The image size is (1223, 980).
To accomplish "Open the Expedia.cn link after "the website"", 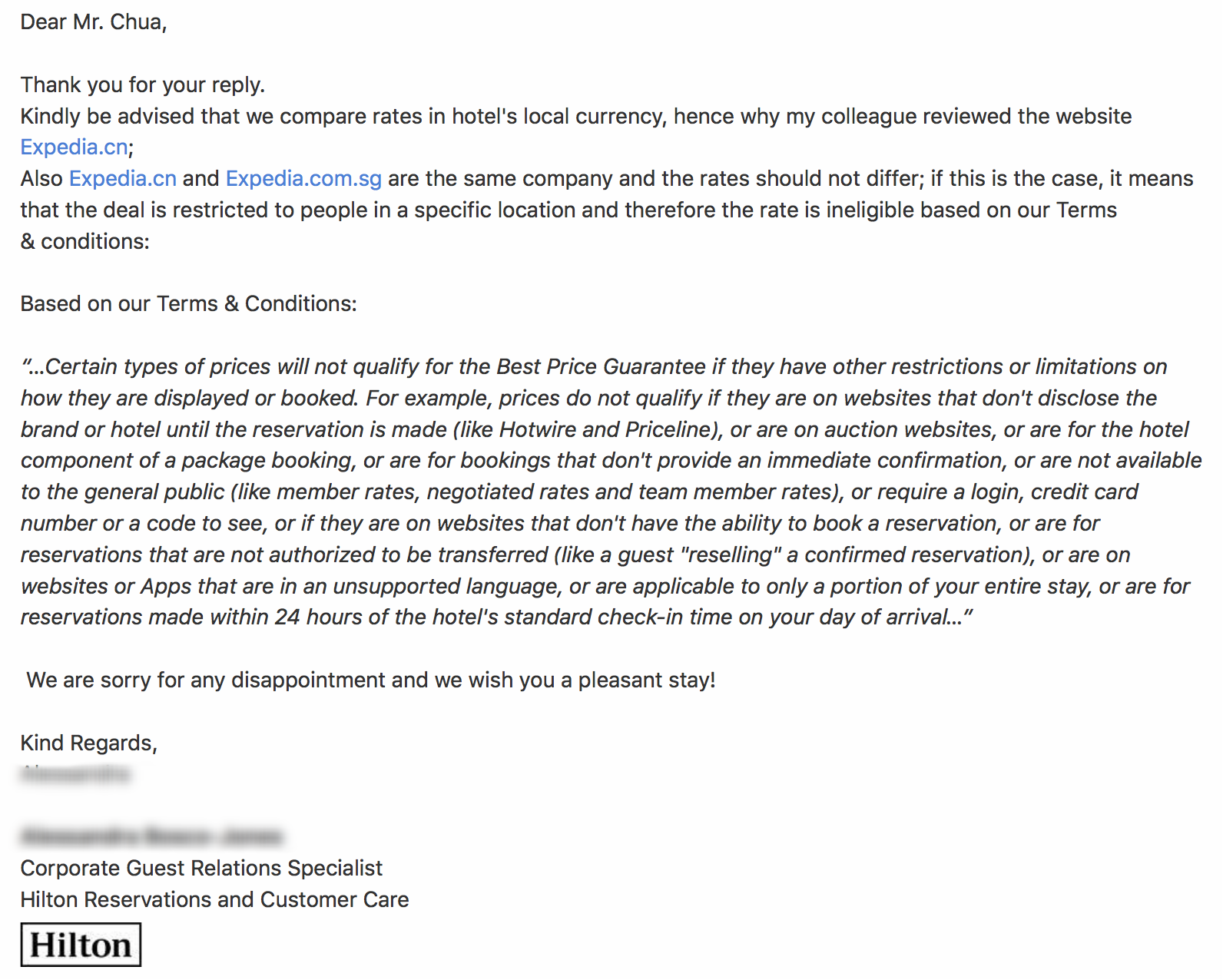I will 74,147.
